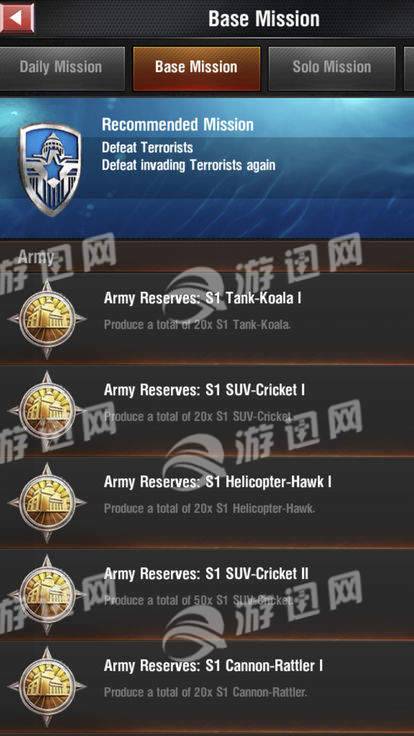Tap the Helicopter-Hawk I mission medal icon
Viewport: 414px width, 736px height.
click(47, 503)
